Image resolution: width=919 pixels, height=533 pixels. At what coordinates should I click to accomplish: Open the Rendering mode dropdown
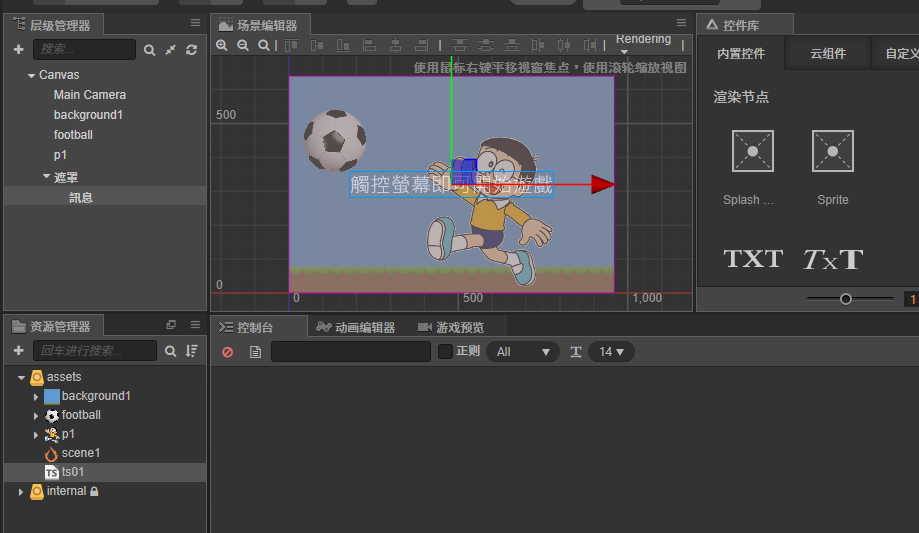tap(644, 44)
